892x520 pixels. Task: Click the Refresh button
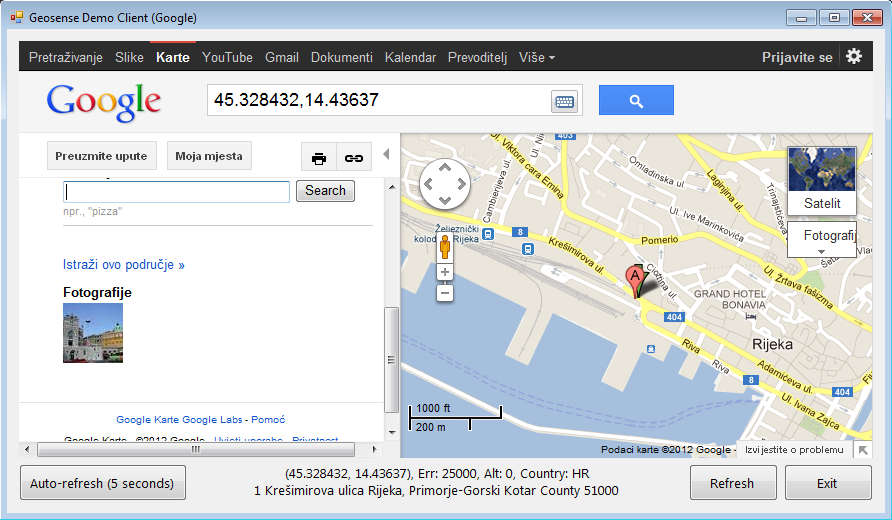tap(732, 483)
